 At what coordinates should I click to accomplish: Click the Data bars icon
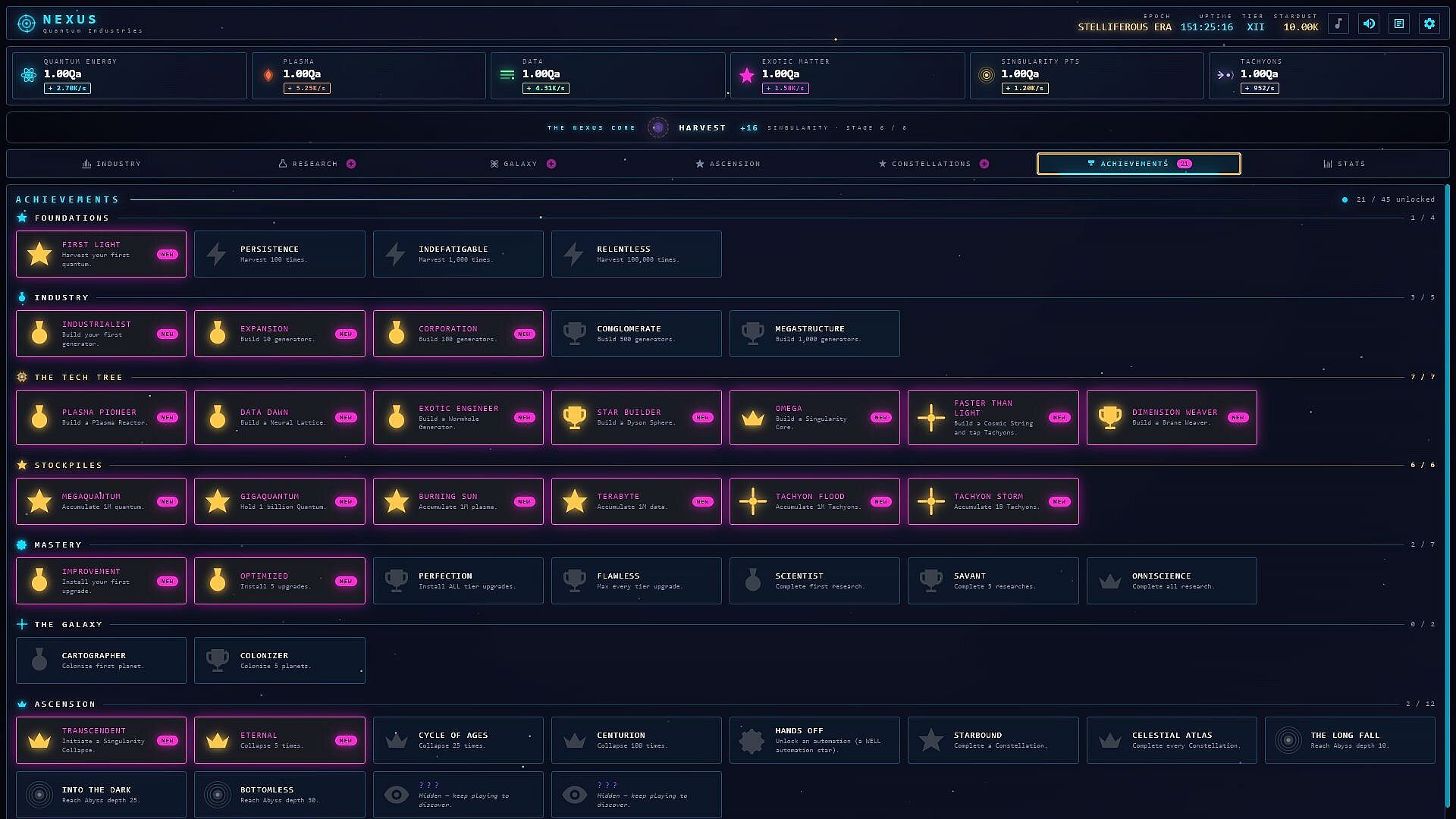(x=507, y=75)
